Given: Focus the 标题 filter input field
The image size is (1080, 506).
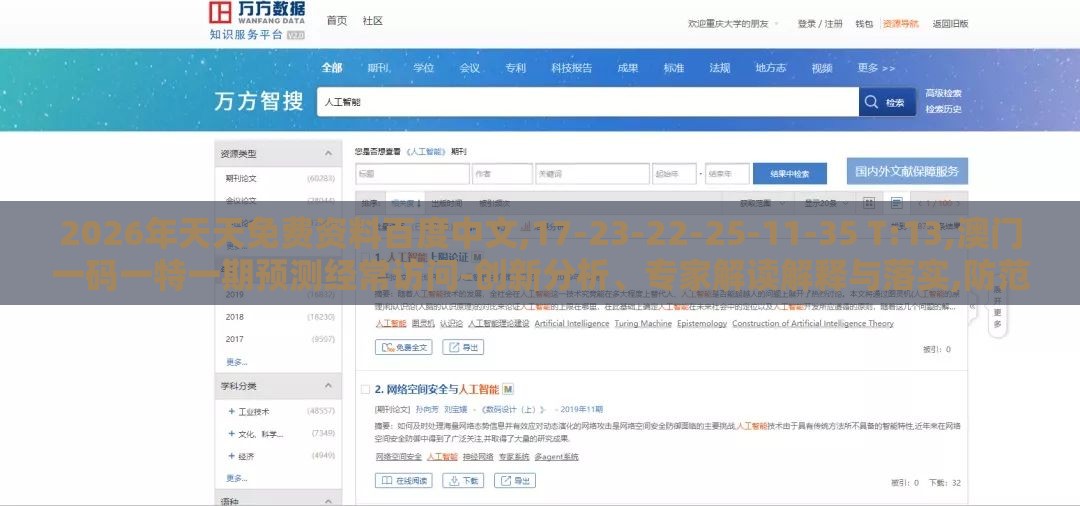Looking at the screenshot, I should point(412,173).
